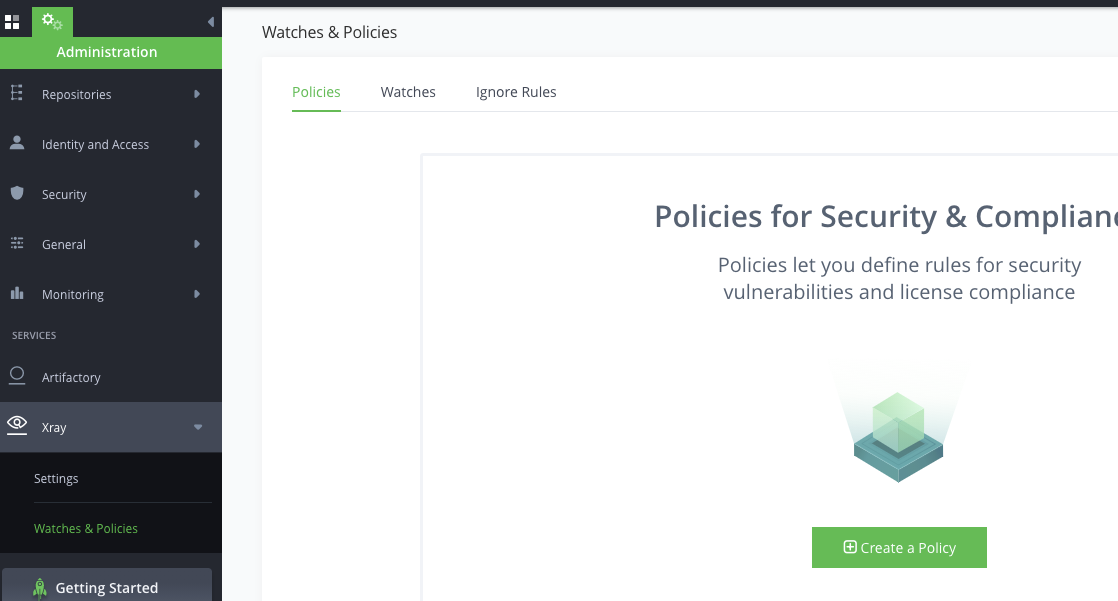
Task: Select the Security shield icon
Action: (16, 193)
